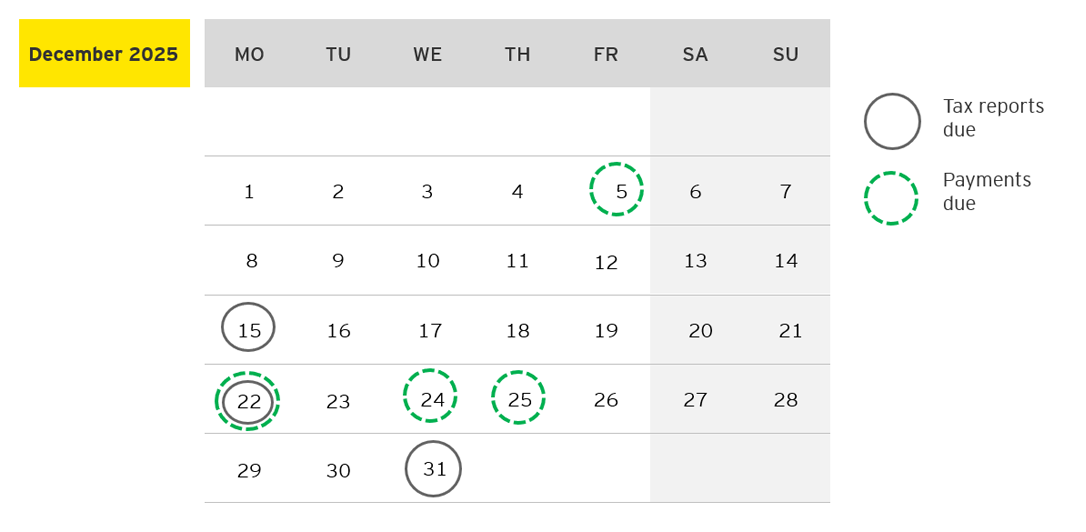
Task: Click the gray-circled date 31
Action: tap(433, 468)
